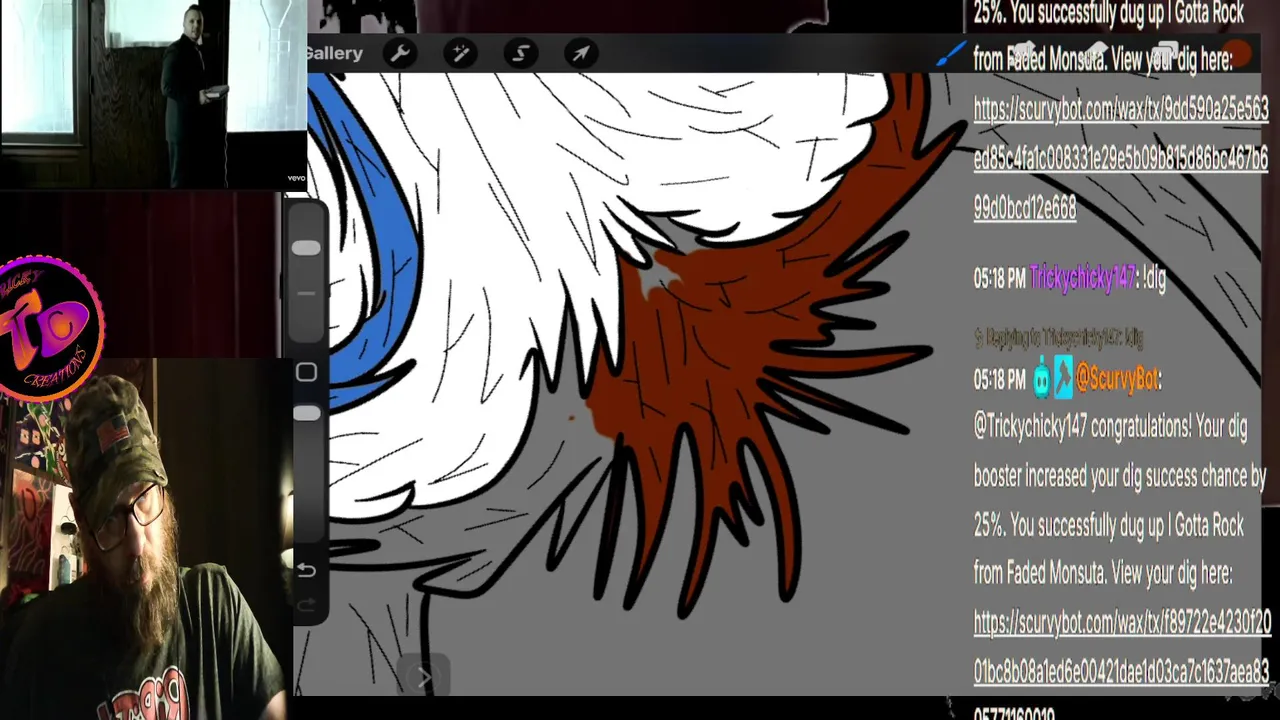
Task: Click the music video thumbnail with the vevo mark
Action: click(x=153, y=94)
